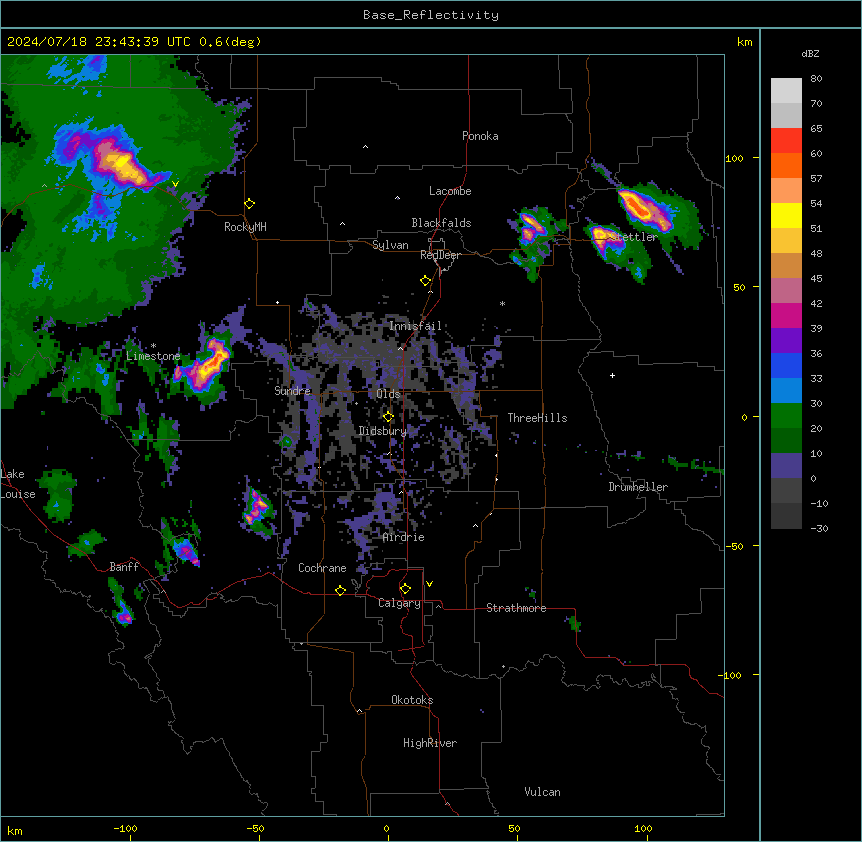Select the purple 36-39 dBZ legend swatch

(x=786, y=341)
